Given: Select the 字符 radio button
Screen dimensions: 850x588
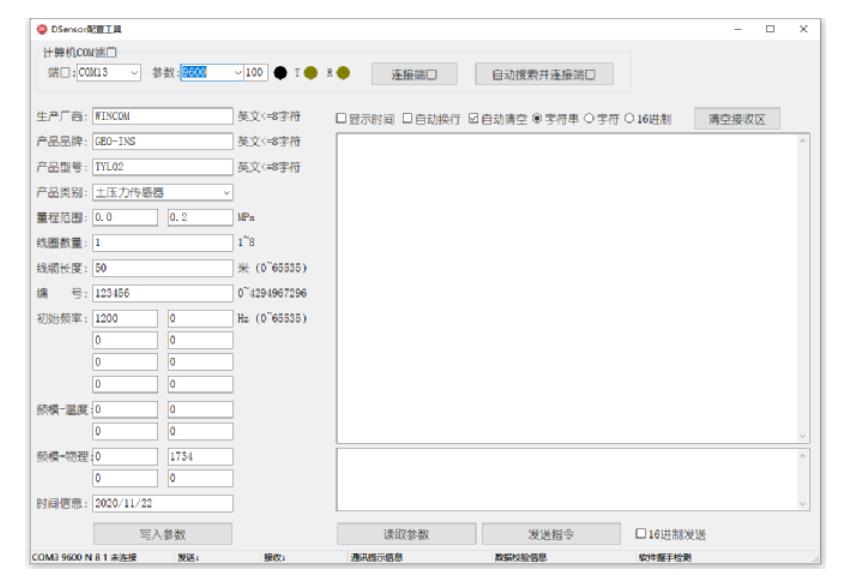Looking at the screenshot, I should click(x=589, y=118).
